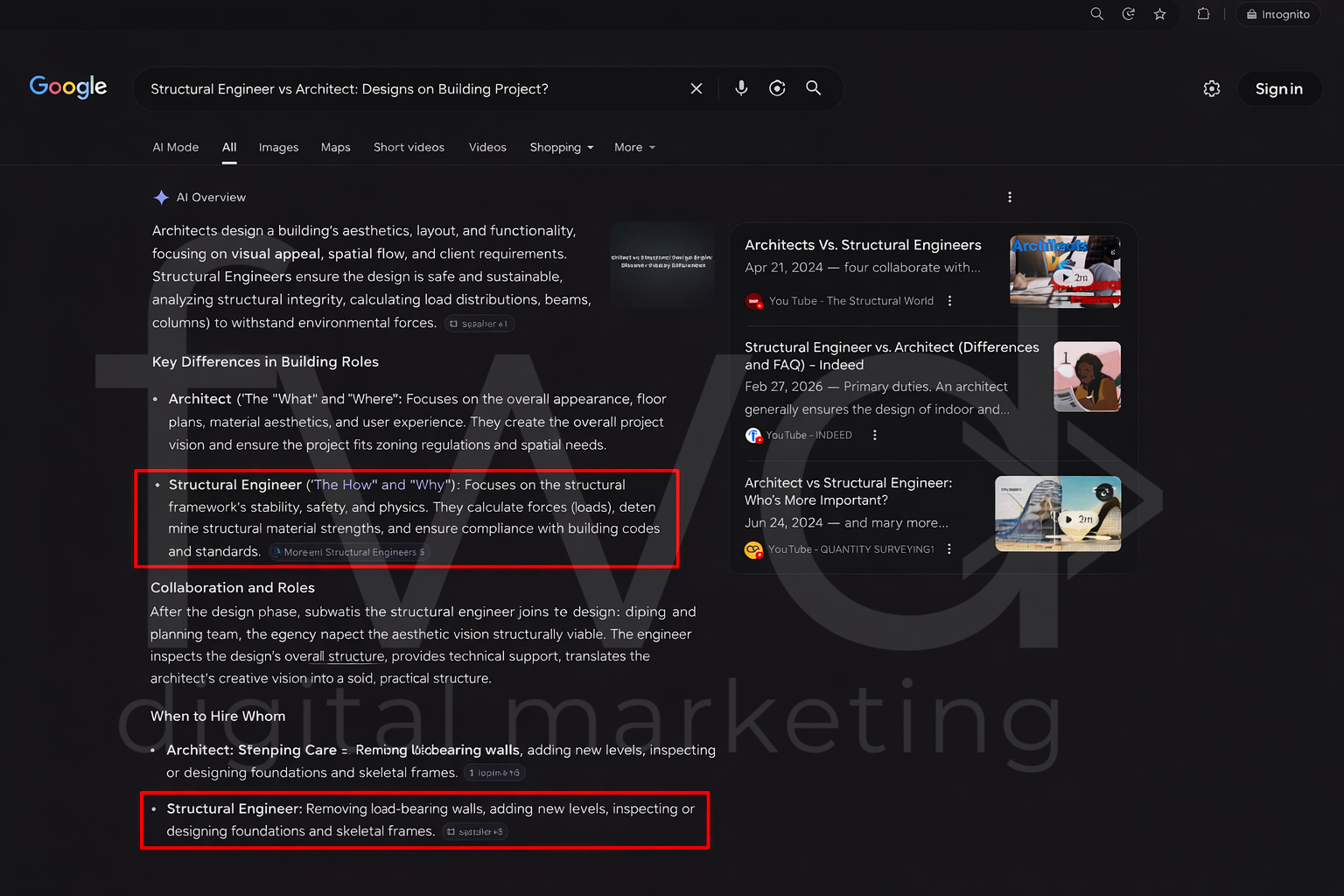Click the Indeed article thumbnail image
Viewport: 1344px width, 896px height.
[1087, 377]
